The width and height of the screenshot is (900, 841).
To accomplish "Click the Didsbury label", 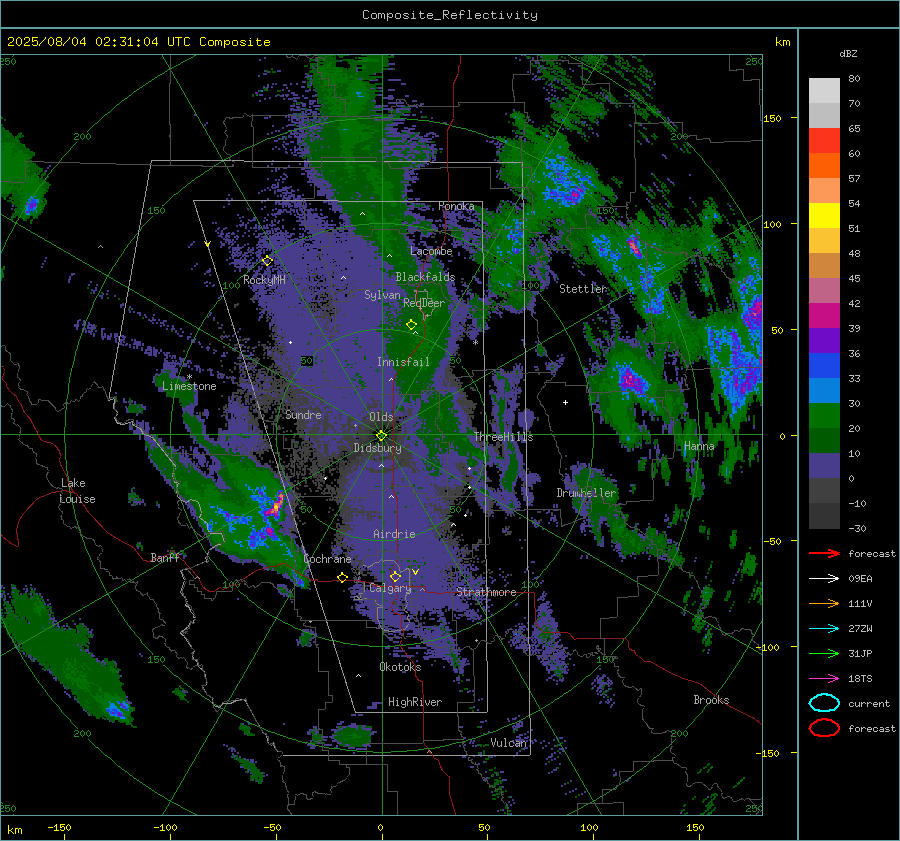I will (x=377, y=448).
